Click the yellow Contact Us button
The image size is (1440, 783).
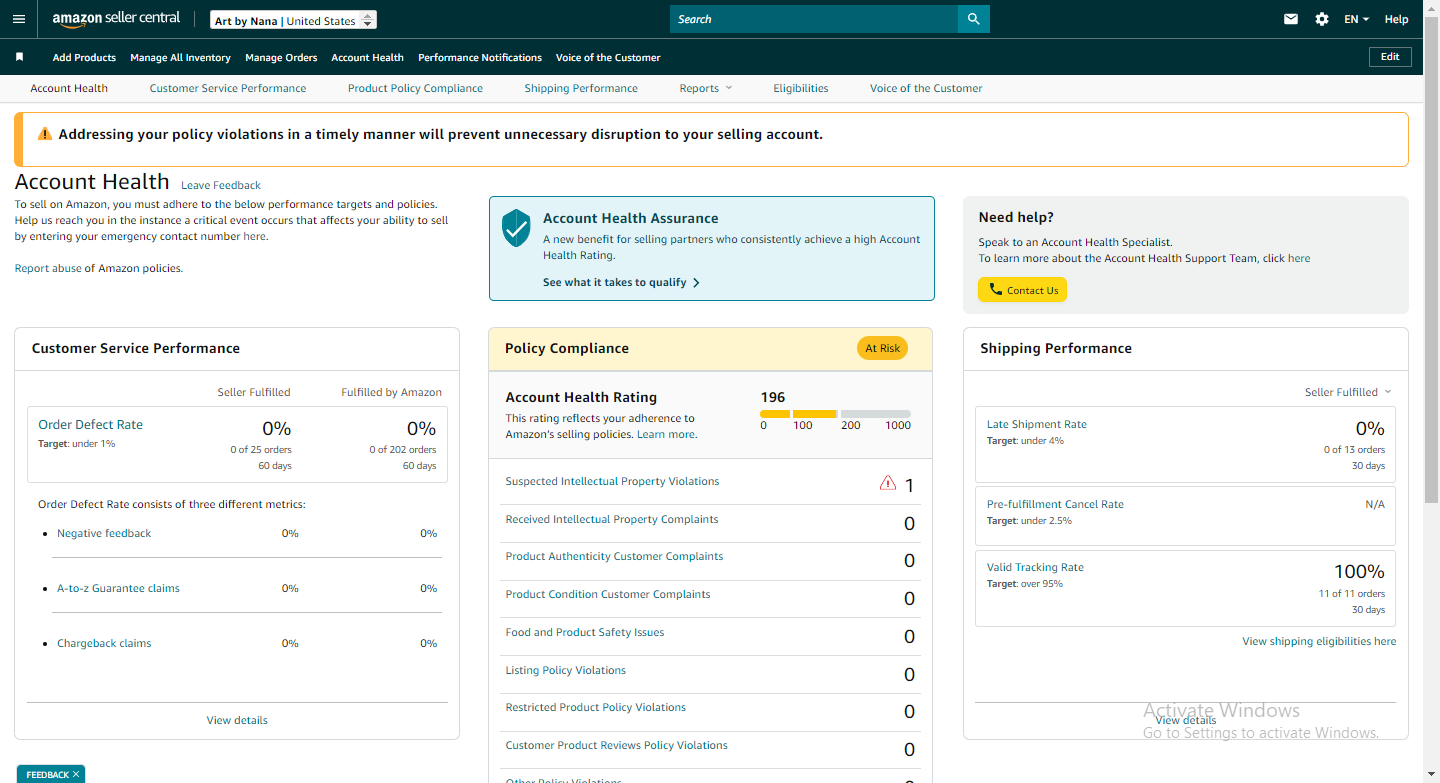(1022, 290)
